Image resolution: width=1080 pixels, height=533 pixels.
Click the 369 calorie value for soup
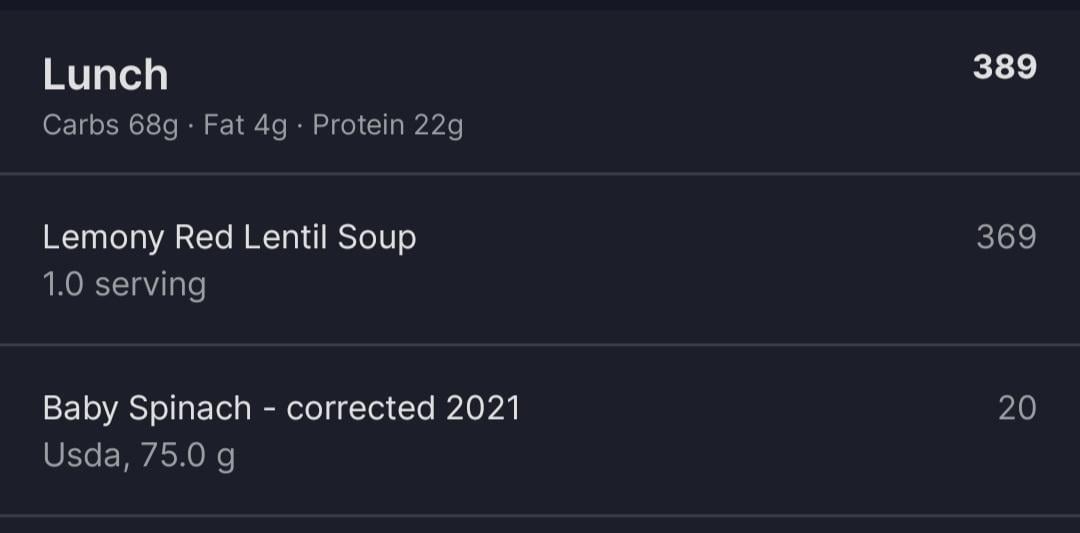(1006, 238)
